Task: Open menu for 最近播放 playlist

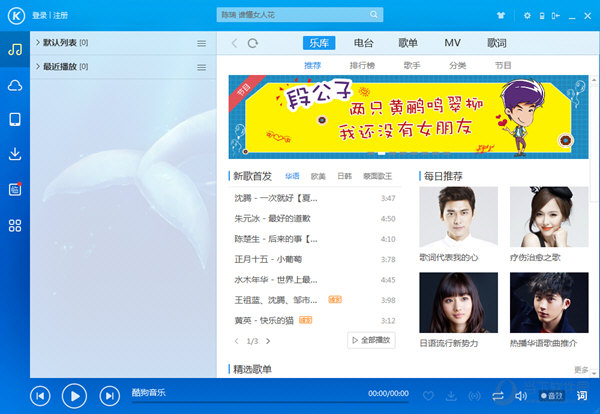Action: pos(202,67)
